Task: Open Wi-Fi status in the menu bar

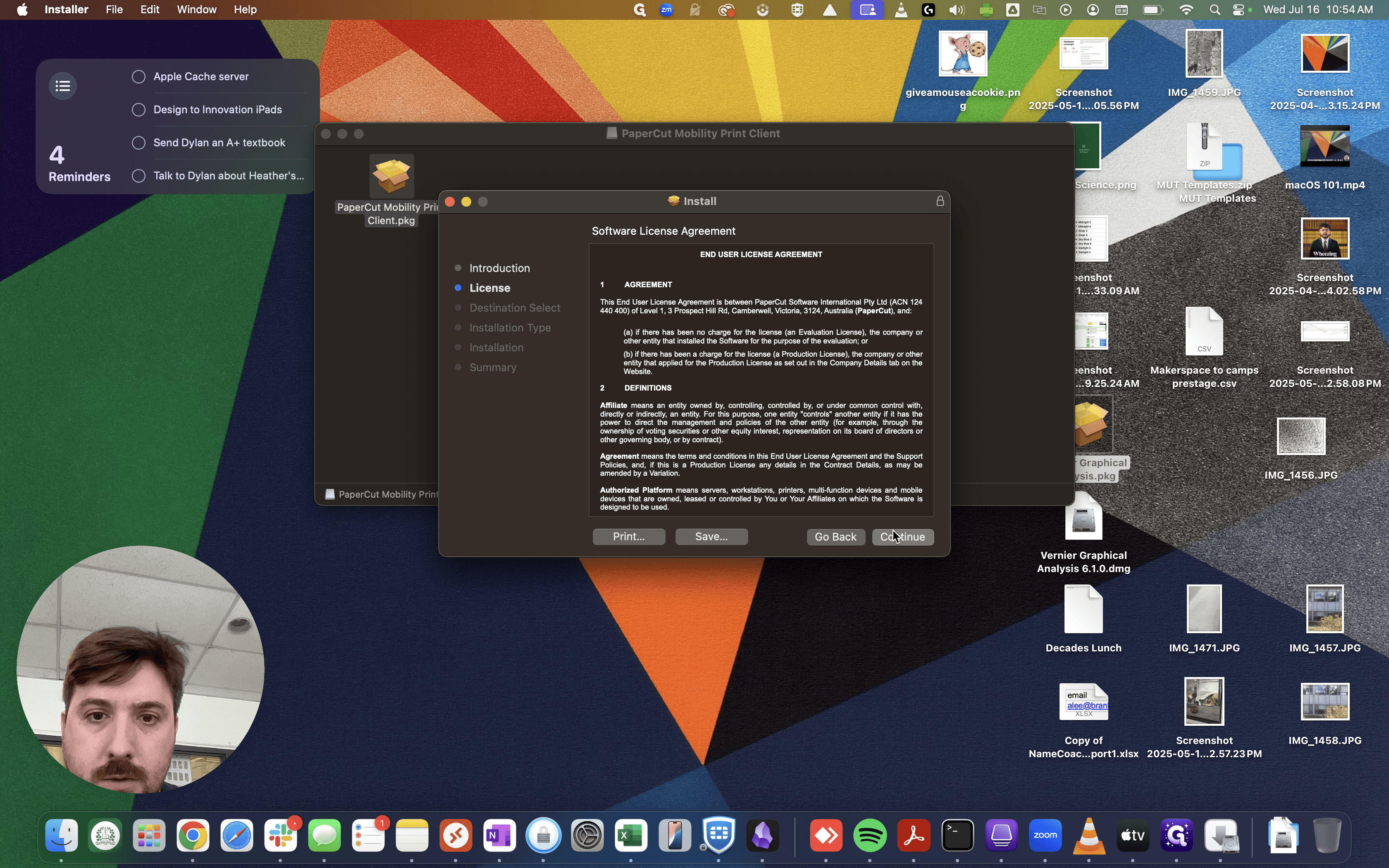Action: (1186, 10)
